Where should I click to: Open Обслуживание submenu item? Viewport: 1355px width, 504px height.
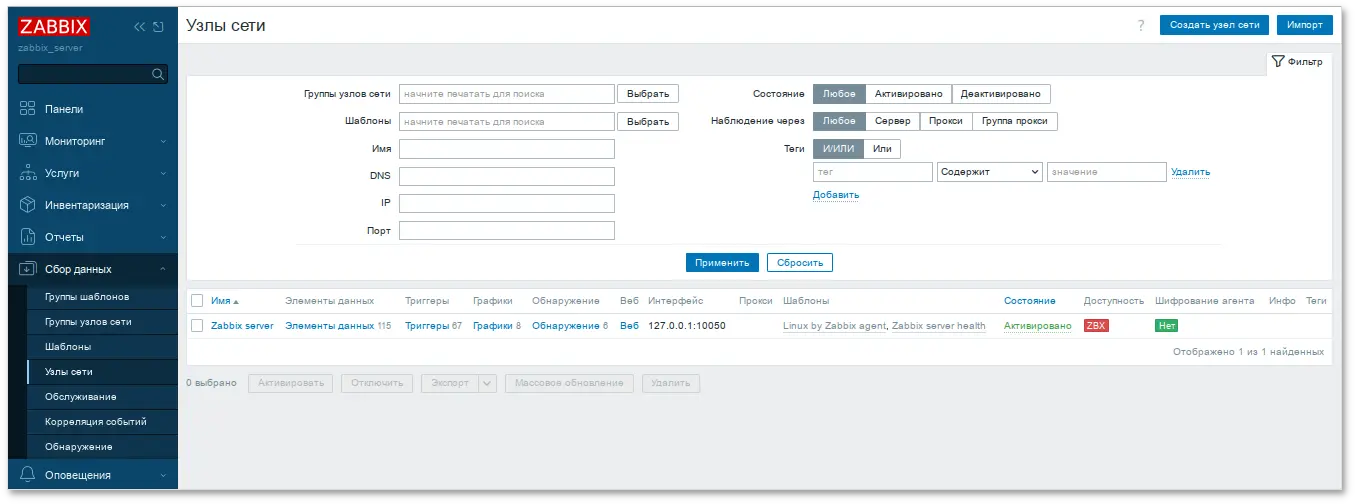pos(81,397)
